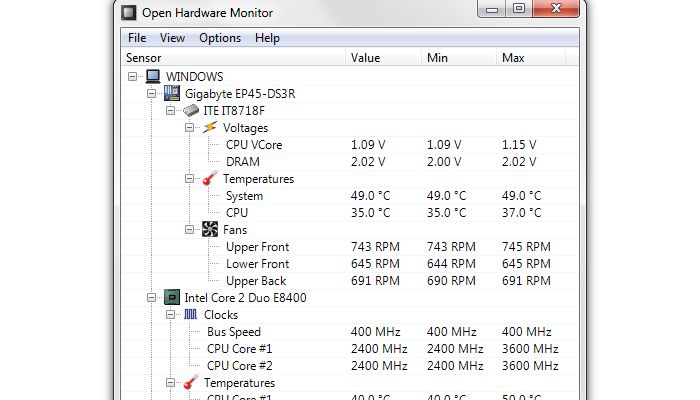Click the Open Hardware Monitor title bar icon
This screenshot has height=400, width=700.
(129, 12)
